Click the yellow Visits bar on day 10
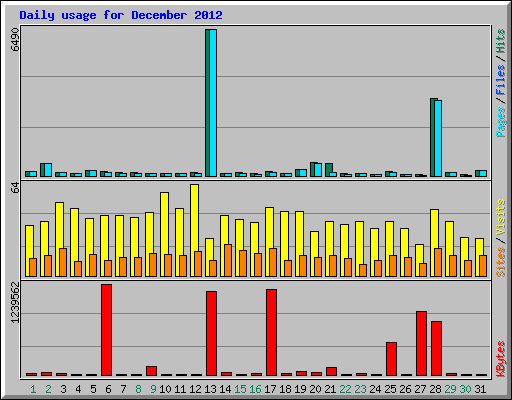512x400 pixels. pos(164,234)
